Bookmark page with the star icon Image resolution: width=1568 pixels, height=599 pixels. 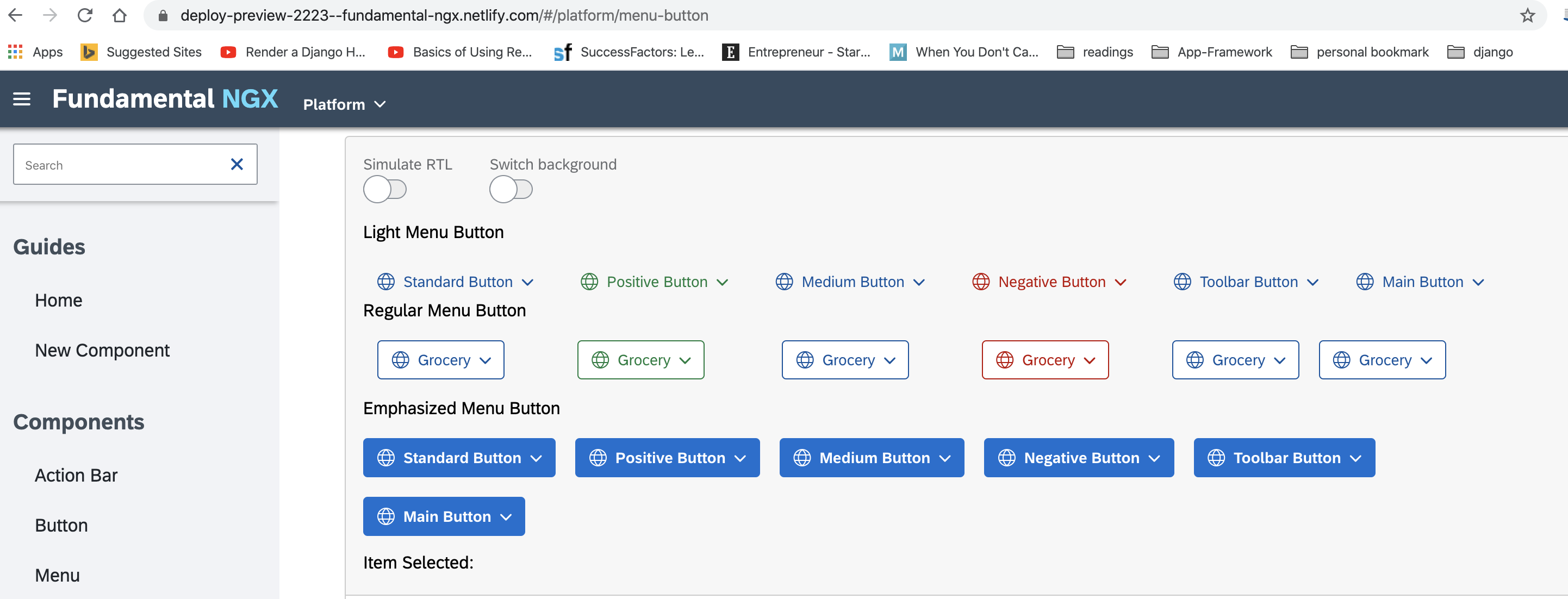tap(1527, 15)
